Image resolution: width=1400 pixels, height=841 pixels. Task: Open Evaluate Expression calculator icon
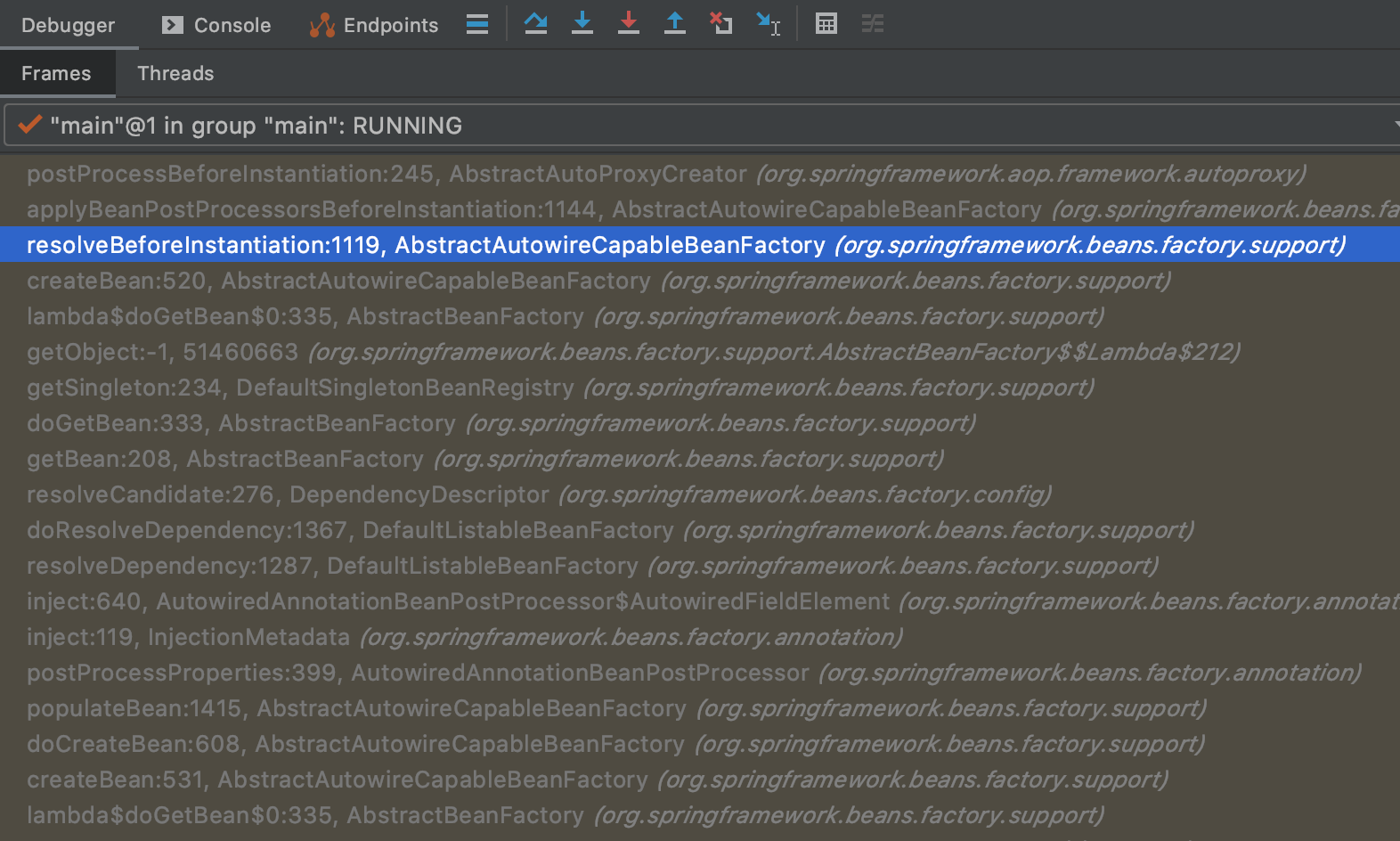point(826,24)
